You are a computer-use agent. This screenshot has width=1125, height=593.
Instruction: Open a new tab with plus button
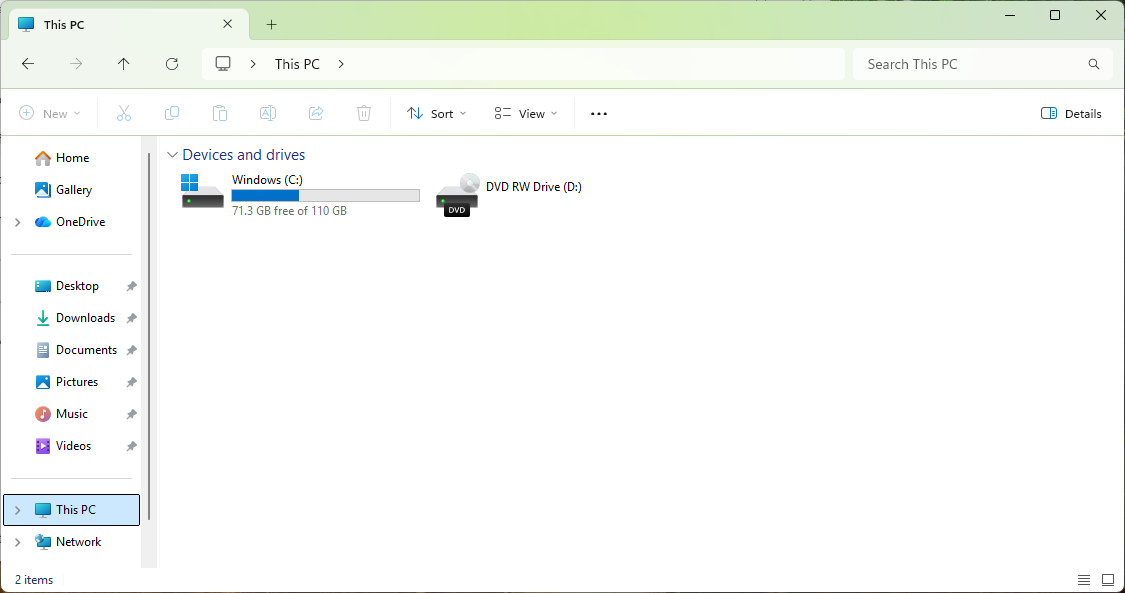(271, 24)
